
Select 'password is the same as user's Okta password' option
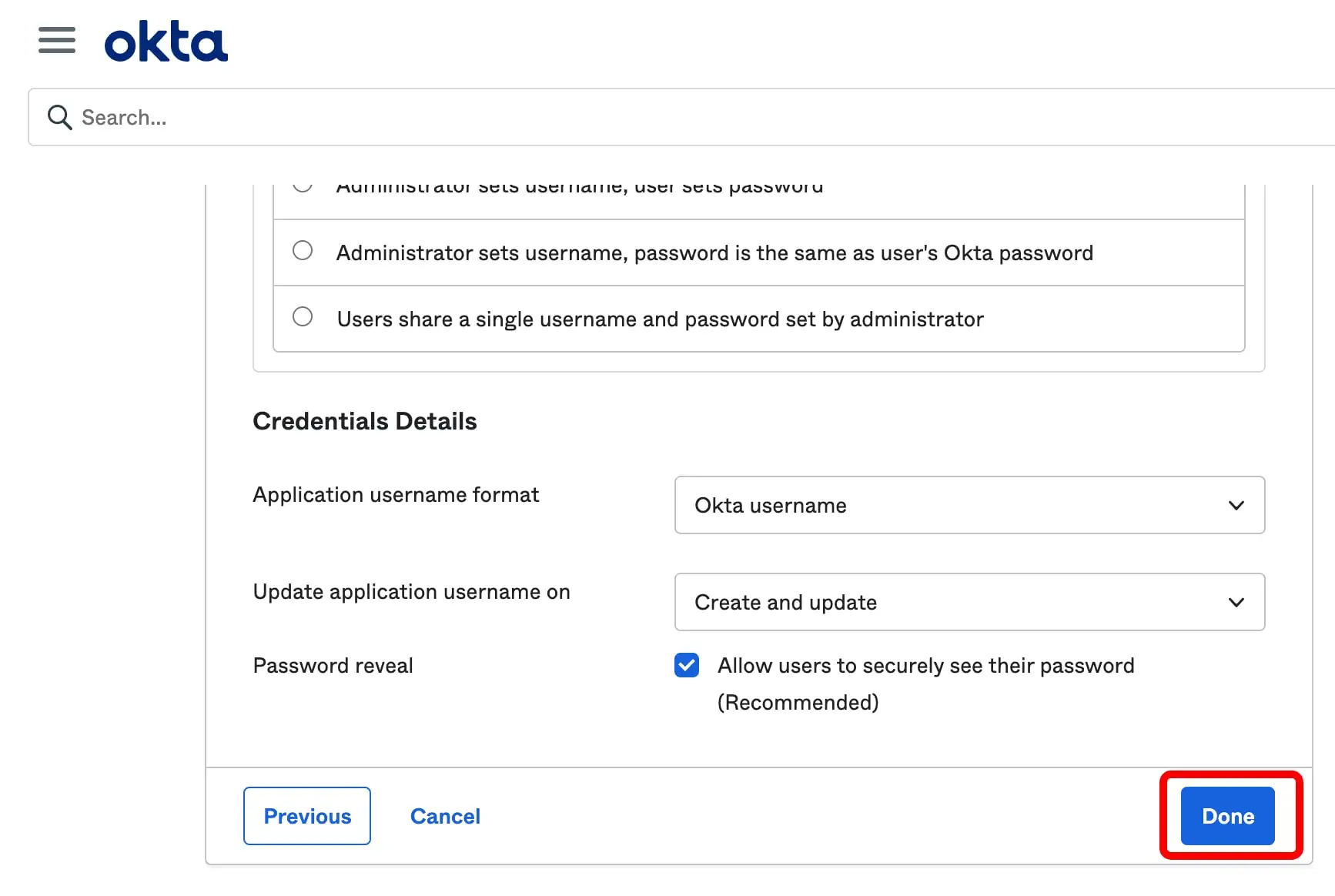tap(303, 251)
